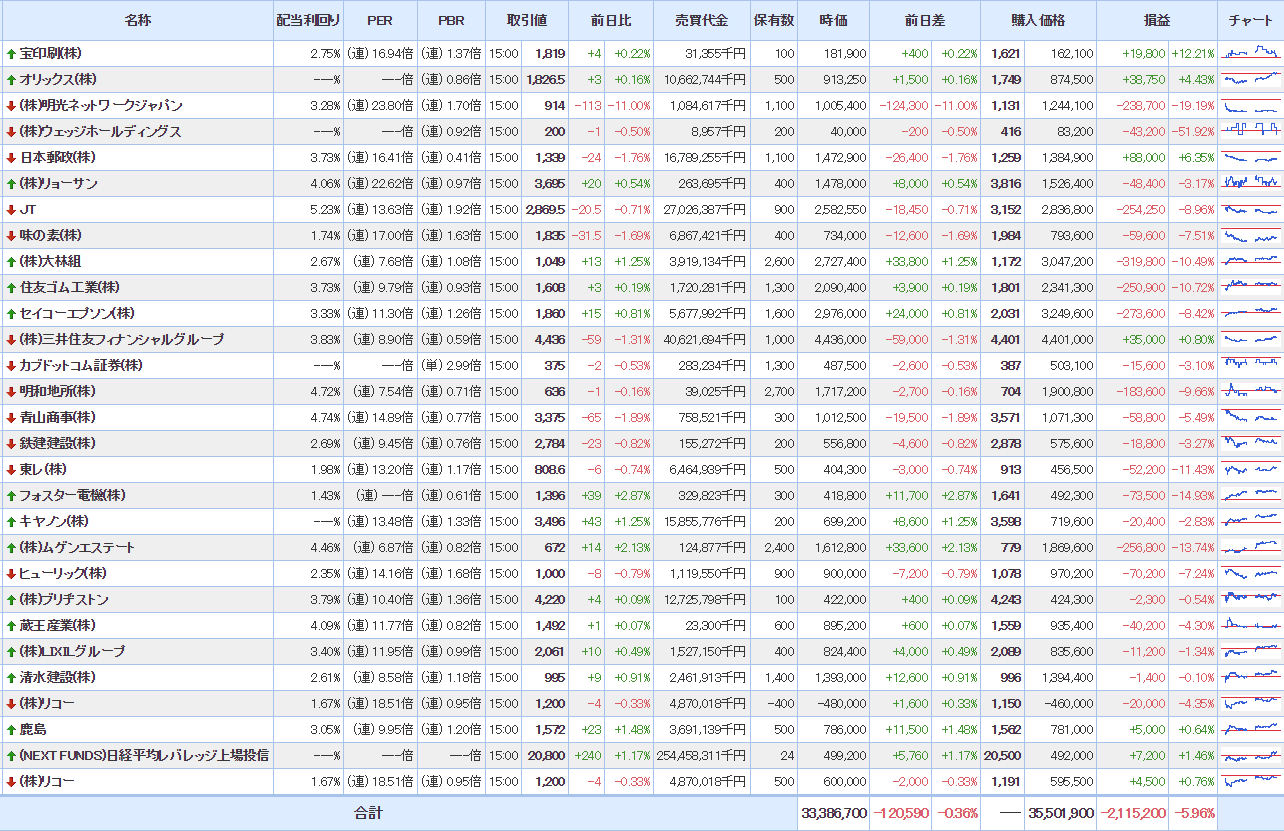Click the red down arrow next to 日本郵政(株)

point(11,158)
